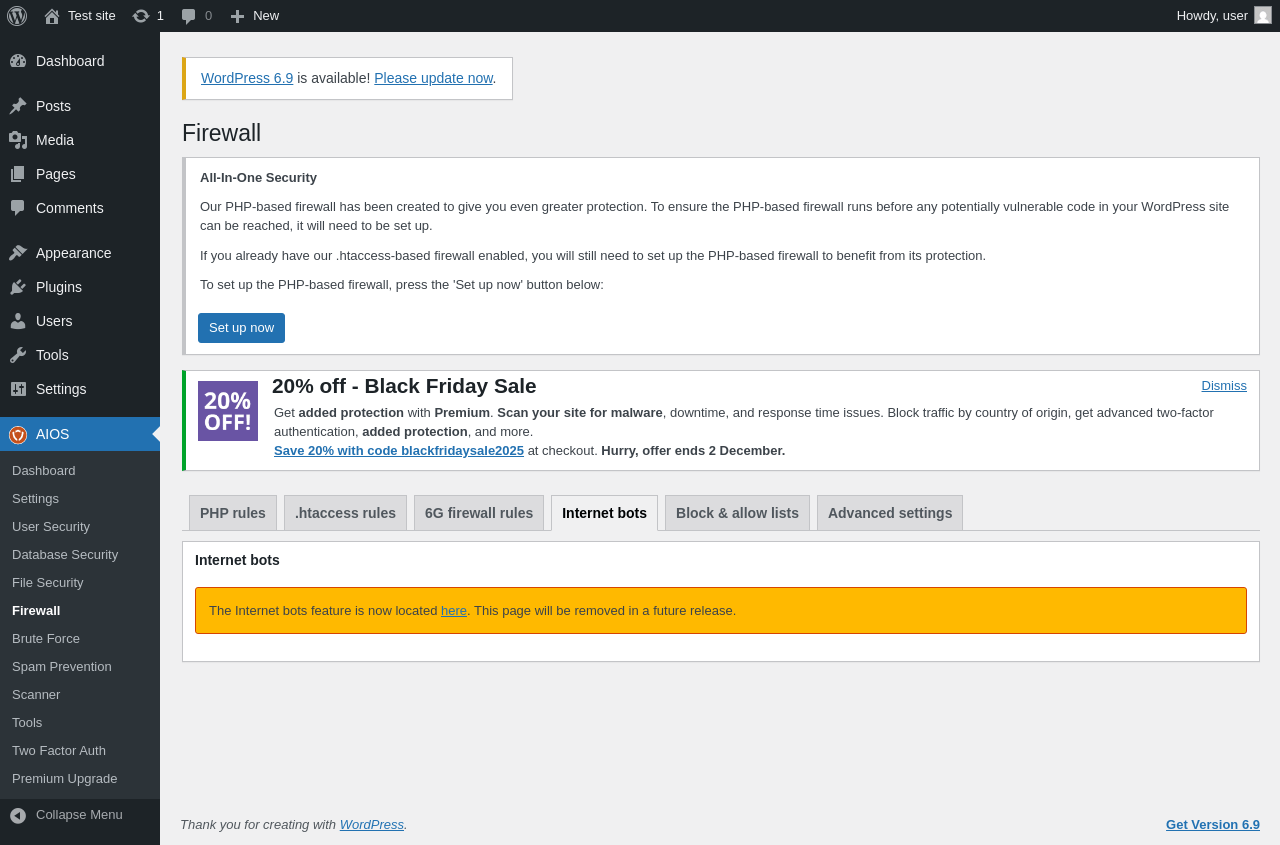Click the Appearance paintbrush icon
This screenshot has height=845, width=1280.
pos(18,253)
